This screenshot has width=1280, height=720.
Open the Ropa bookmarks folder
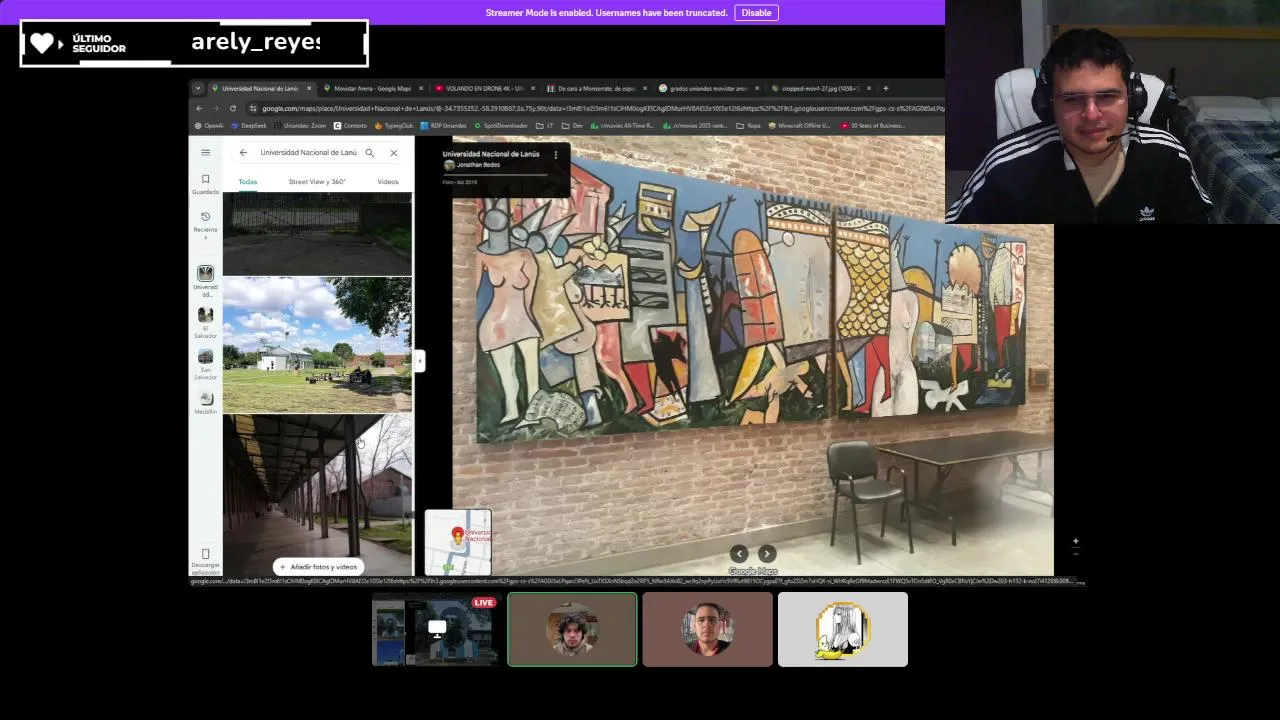pos(749,126)
